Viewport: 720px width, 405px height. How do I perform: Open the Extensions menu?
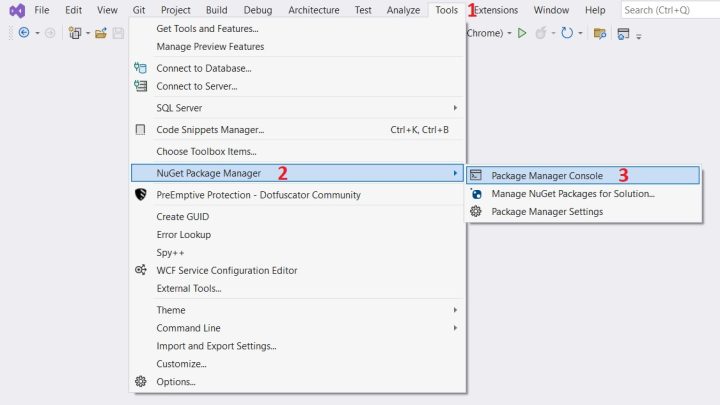tap(496, 10)
